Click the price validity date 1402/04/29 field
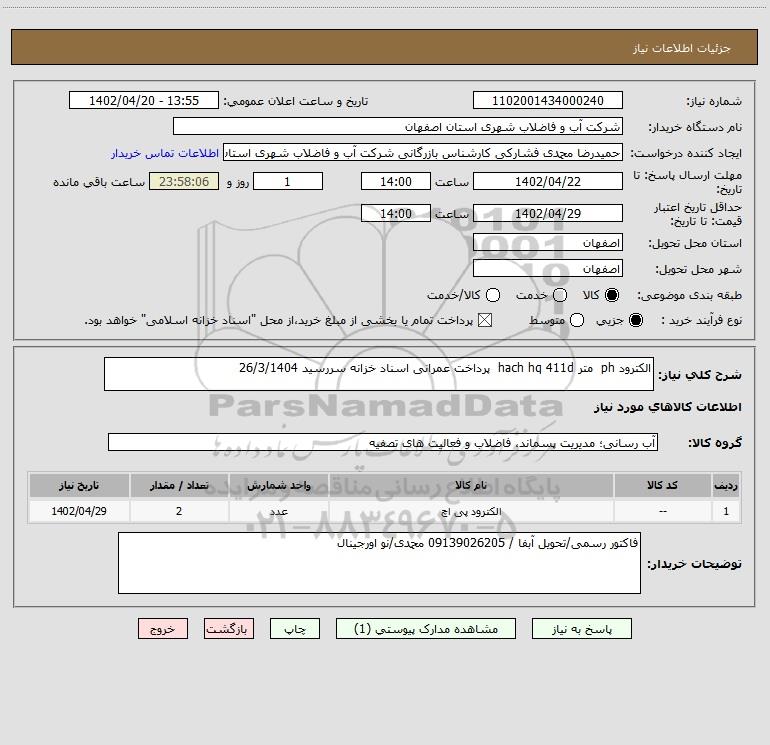Image resolution: width=770 pixels, height=745 pixels. click(x=548, y=213)
